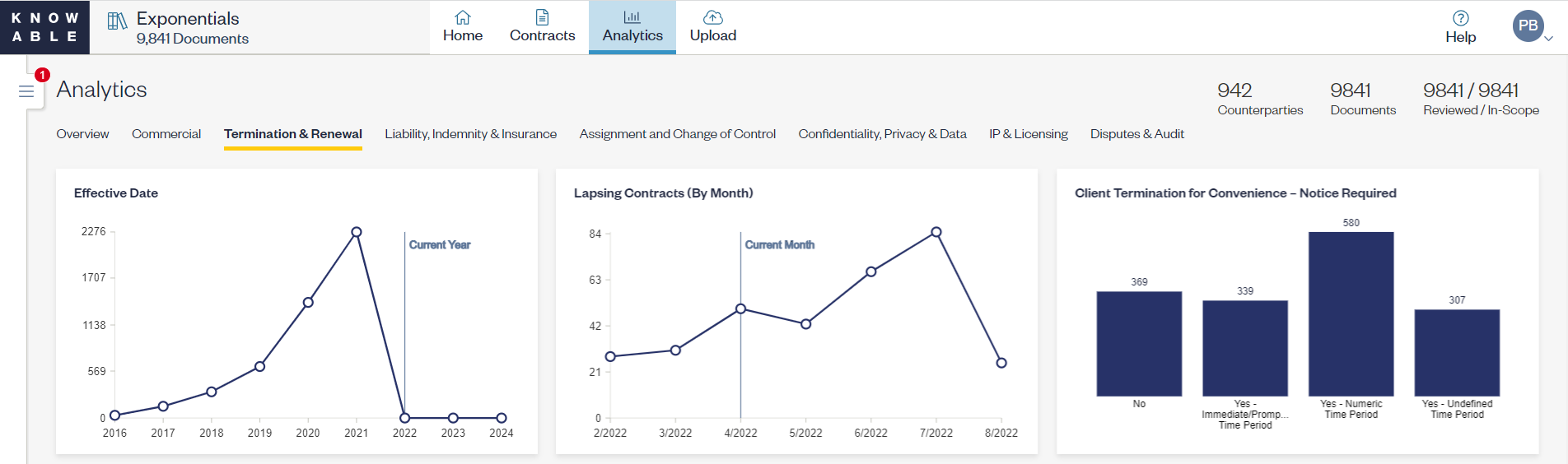
Task: Click the Home house icon
Action: click(463, 17)
